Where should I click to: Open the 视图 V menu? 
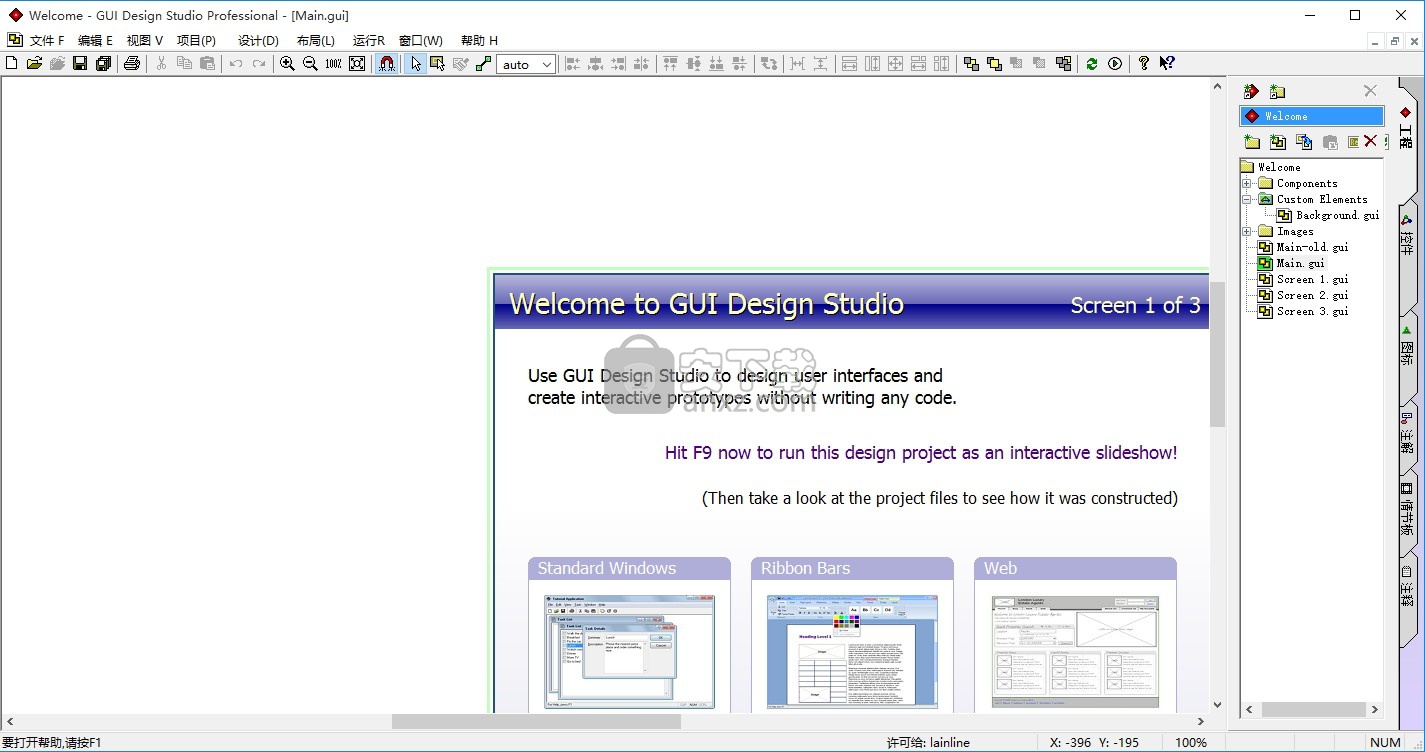pos(144,41)
